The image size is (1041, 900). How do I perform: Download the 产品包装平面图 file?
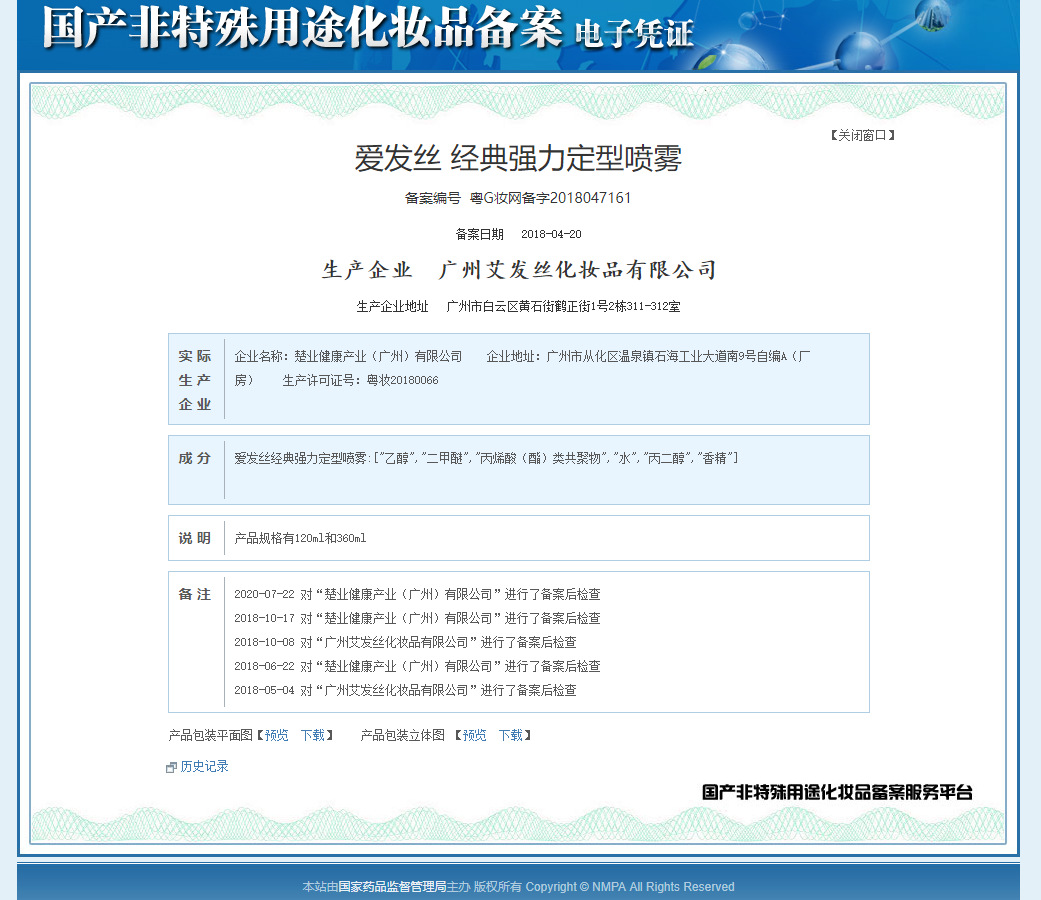point(313,735)
